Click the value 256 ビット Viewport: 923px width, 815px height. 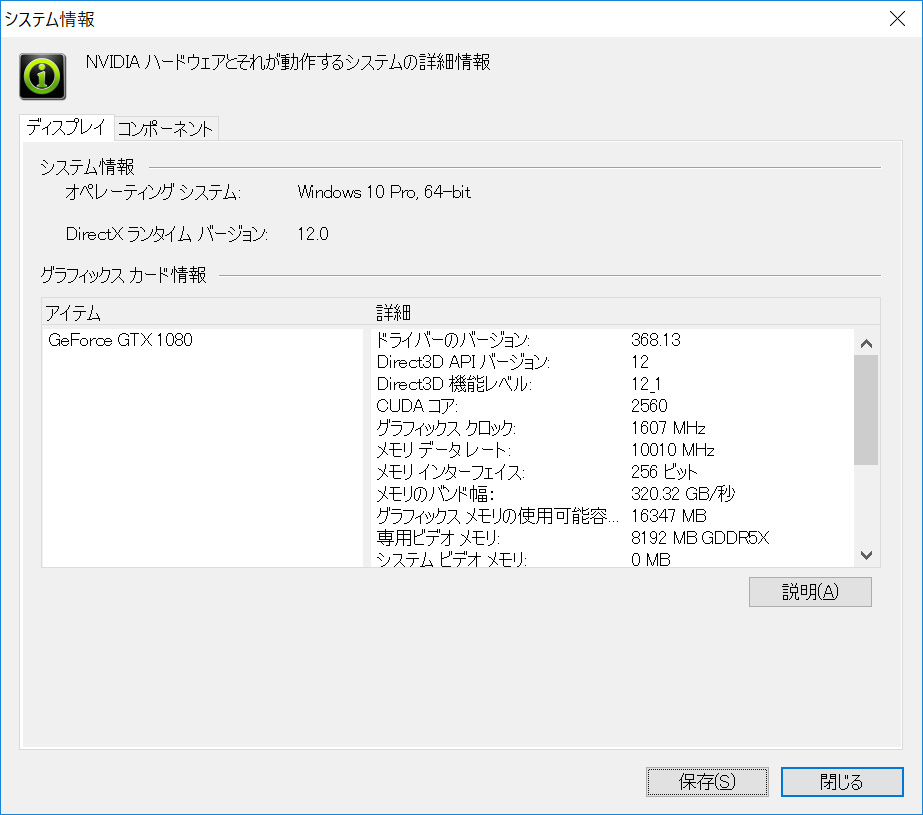(664, 472)
